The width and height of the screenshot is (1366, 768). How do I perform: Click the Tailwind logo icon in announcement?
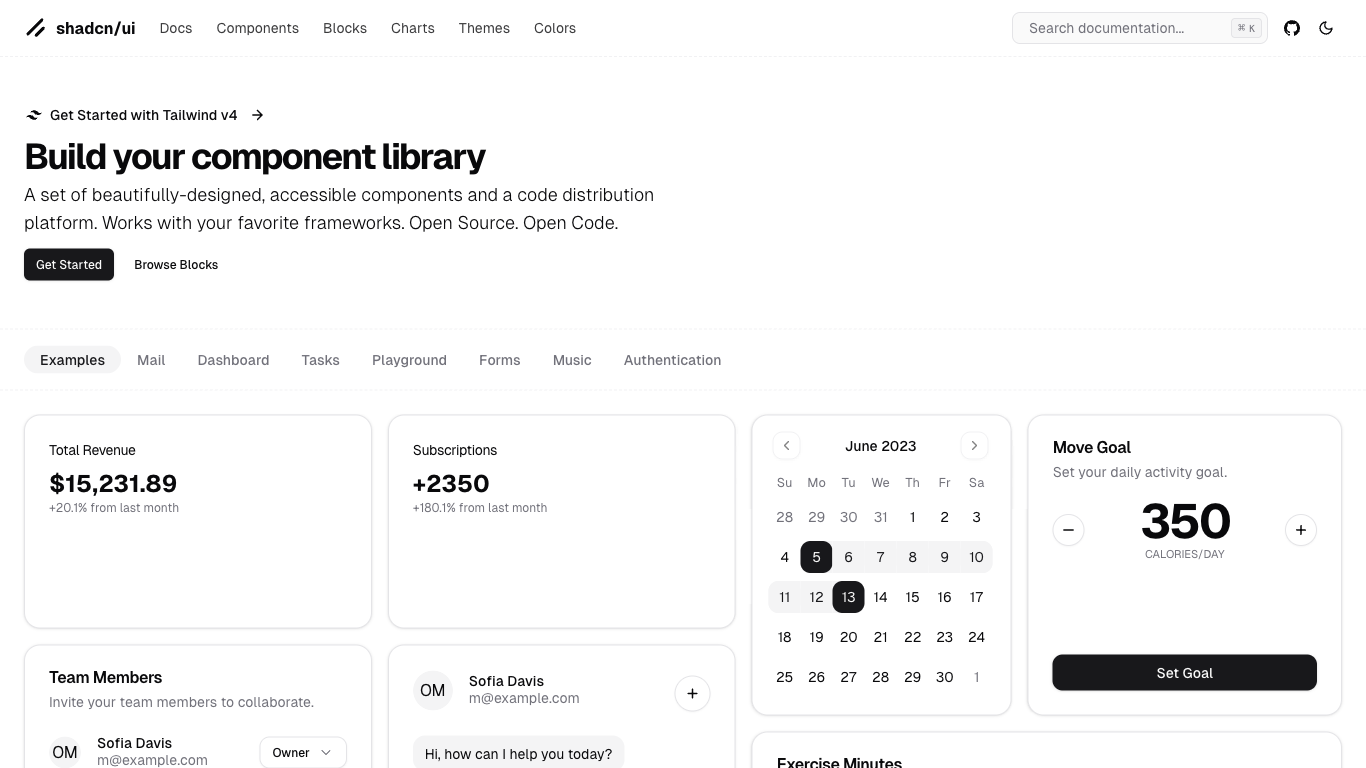(x=34, y=115)
